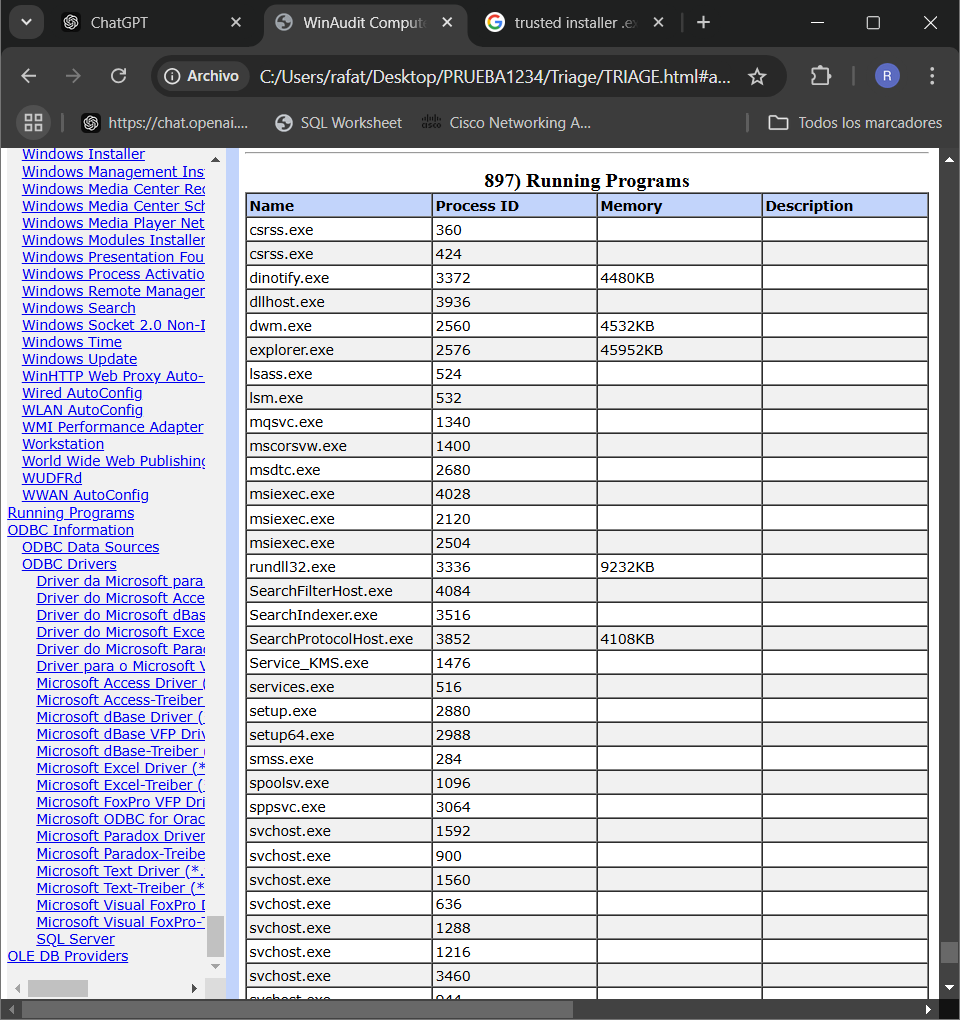Focus the address bar URL
Image resolution: width=960 pixels, height=1020 pixels.
495,77
